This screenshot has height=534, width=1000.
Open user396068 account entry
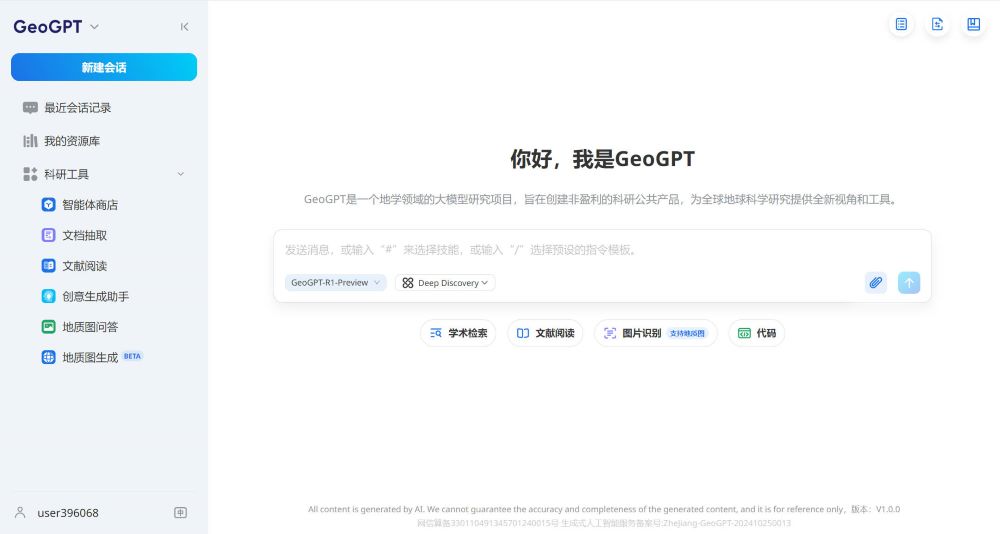point(68,513)
